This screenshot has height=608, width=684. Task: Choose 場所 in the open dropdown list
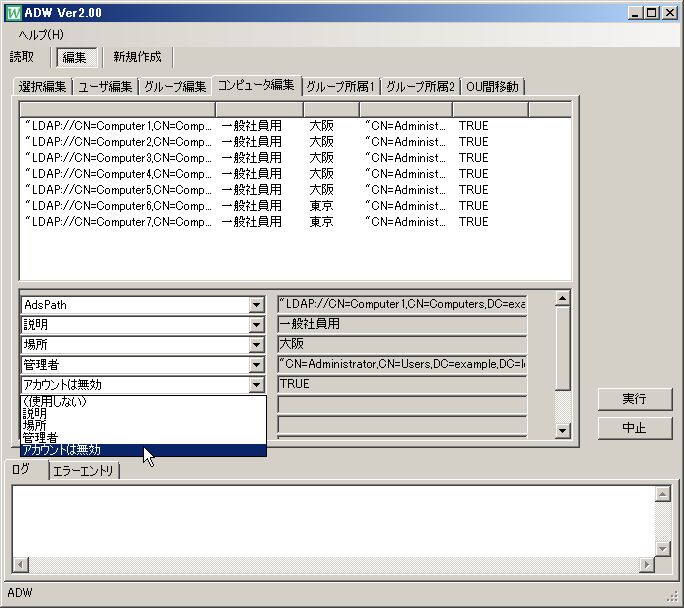click(x=143, y=425)
